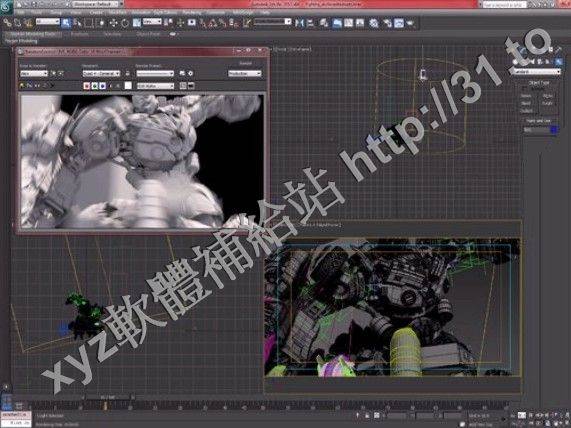This screenshot has height=428, width=571.
Task: Toggle the Angle Snap button
Action: [x=212, y=23]
